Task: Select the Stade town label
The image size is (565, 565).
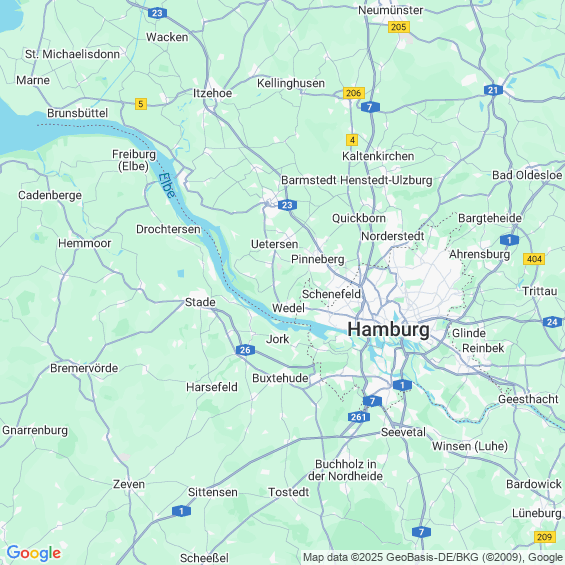Action: coord(200,302)
